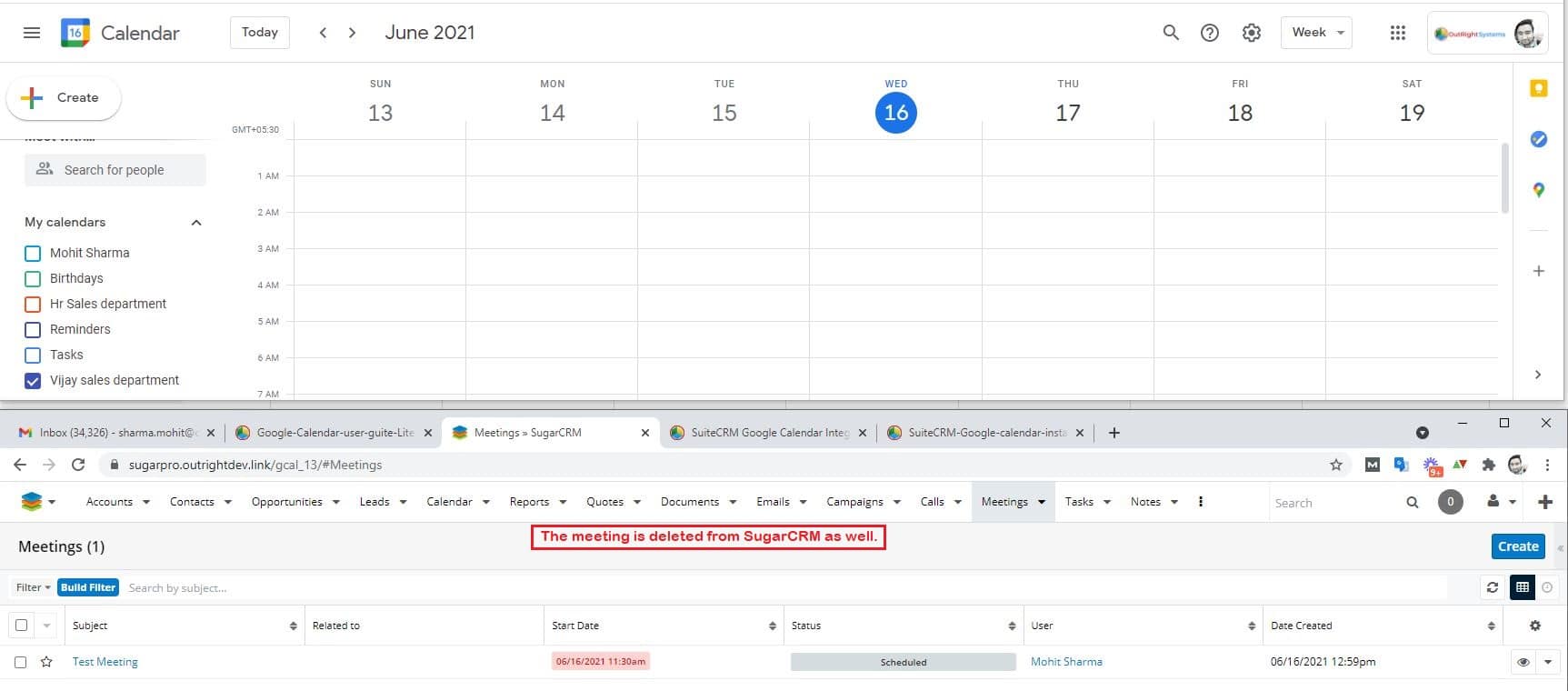Click browser back arrow

[x=20, y=465]
